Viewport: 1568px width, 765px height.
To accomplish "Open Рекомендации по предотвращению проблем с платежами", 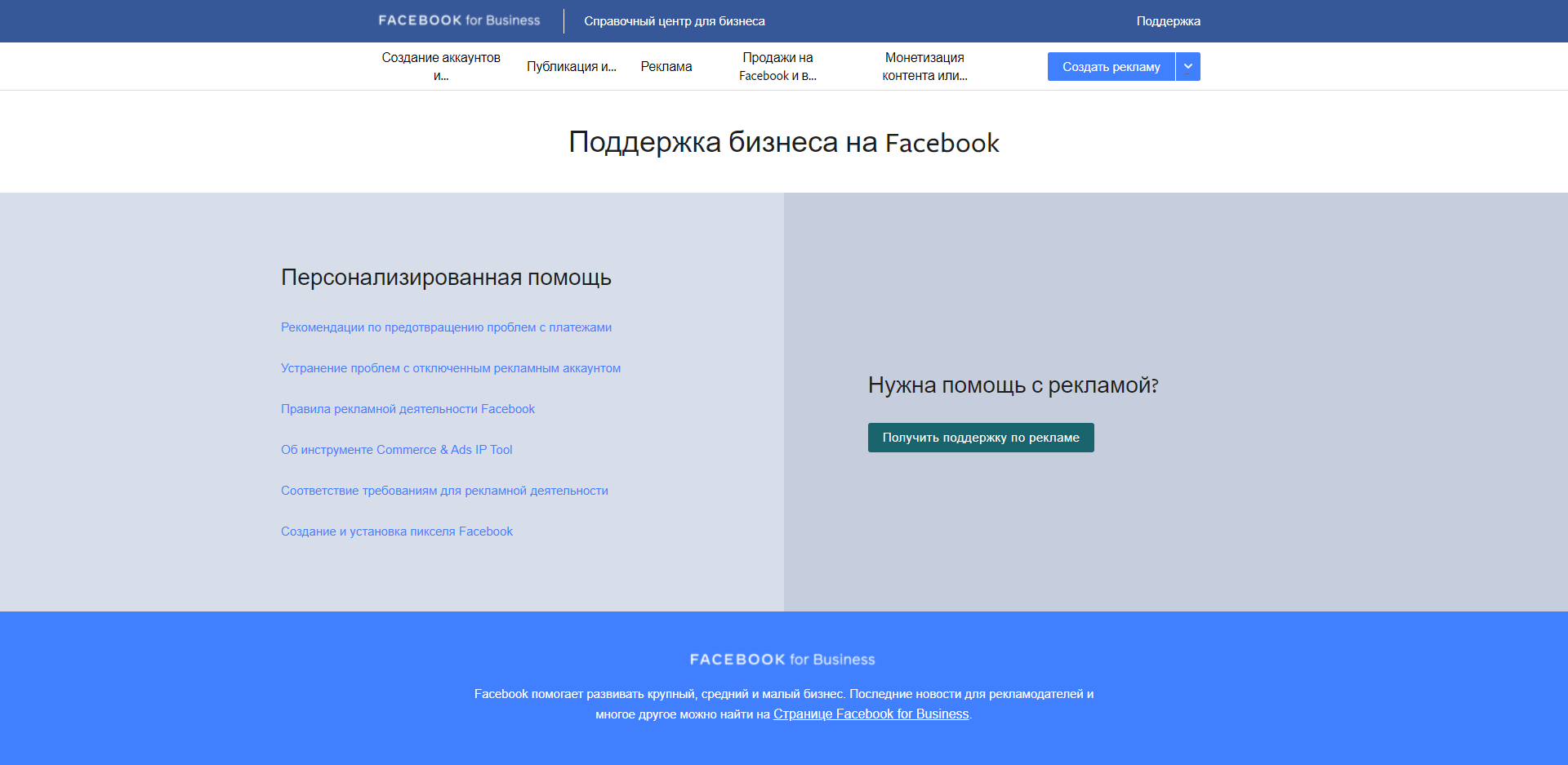I will [x=446, y=327].
